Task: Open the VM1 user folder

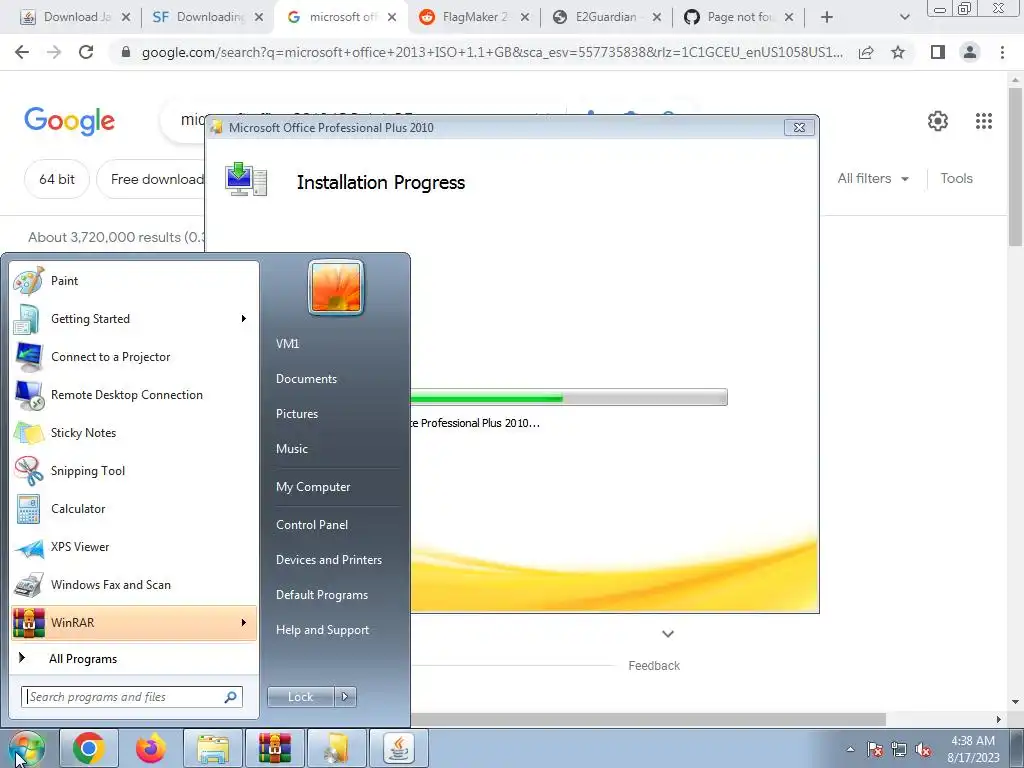Action: click(x=287, y=344)
